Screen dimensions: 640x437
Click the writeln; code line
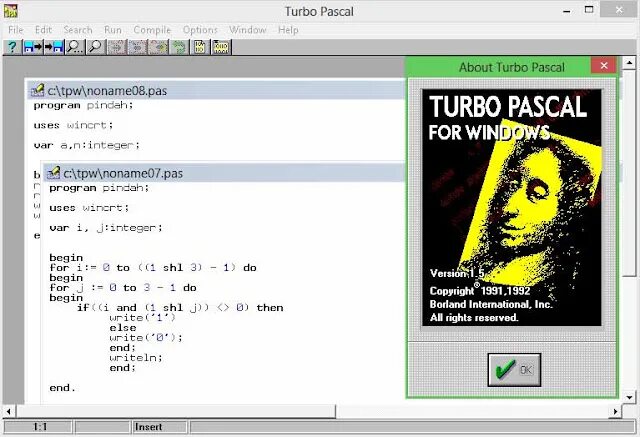click(136, 357)
